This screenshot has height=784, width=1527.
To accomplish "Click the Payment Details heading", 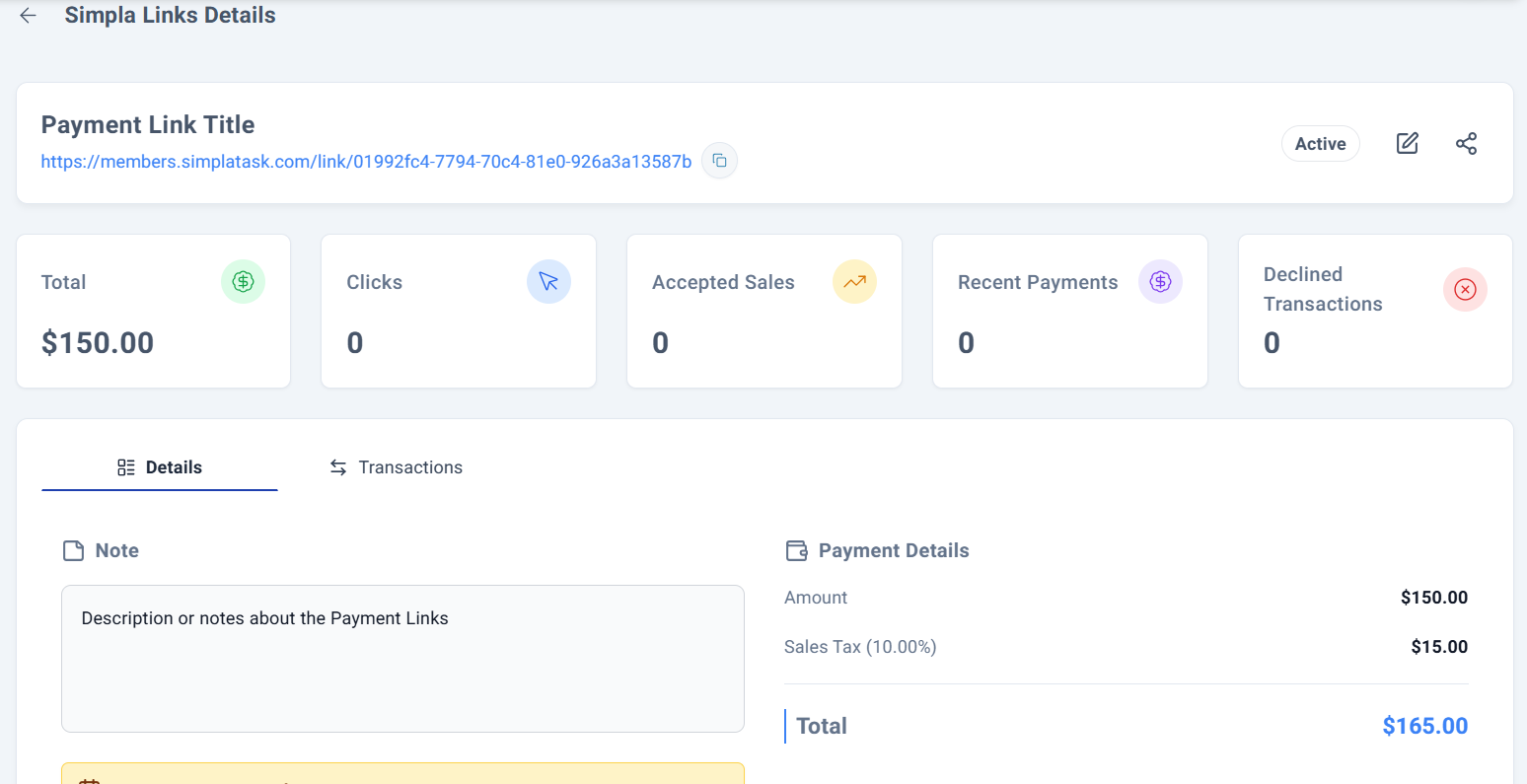I will click(x=894, y=550).
